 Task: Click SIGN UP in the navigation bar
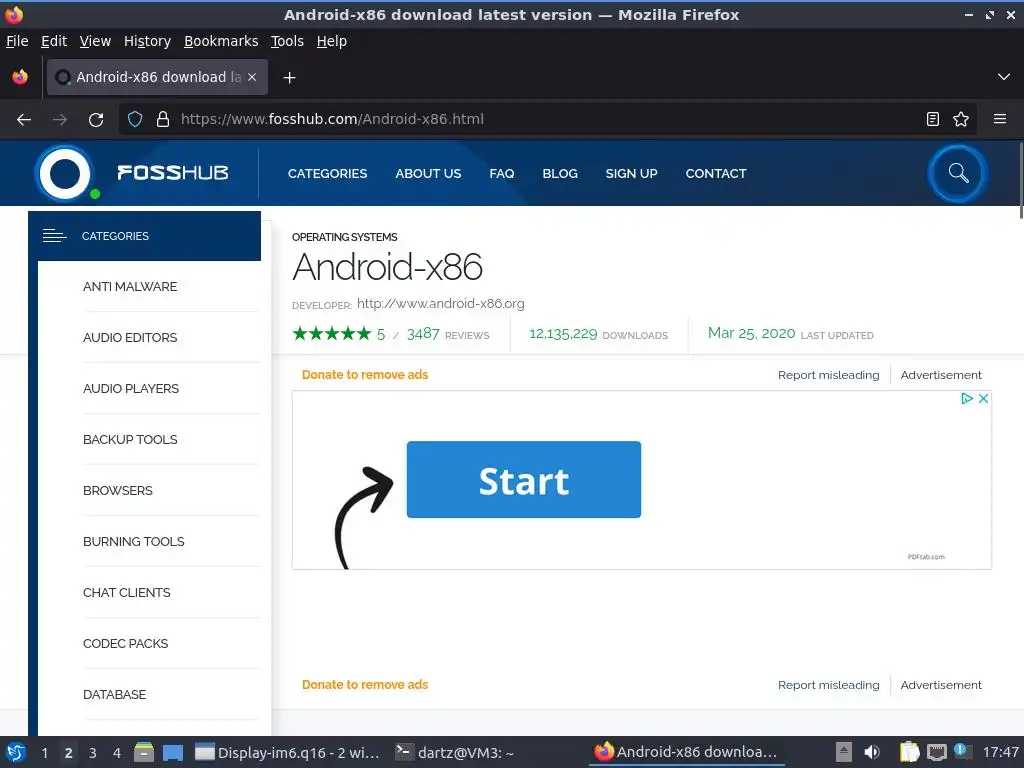pos(631,174)
